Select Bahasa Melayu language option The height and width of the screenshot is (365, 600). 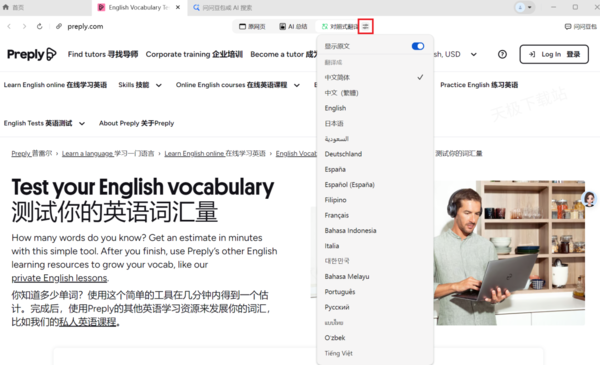click(375, 276)
